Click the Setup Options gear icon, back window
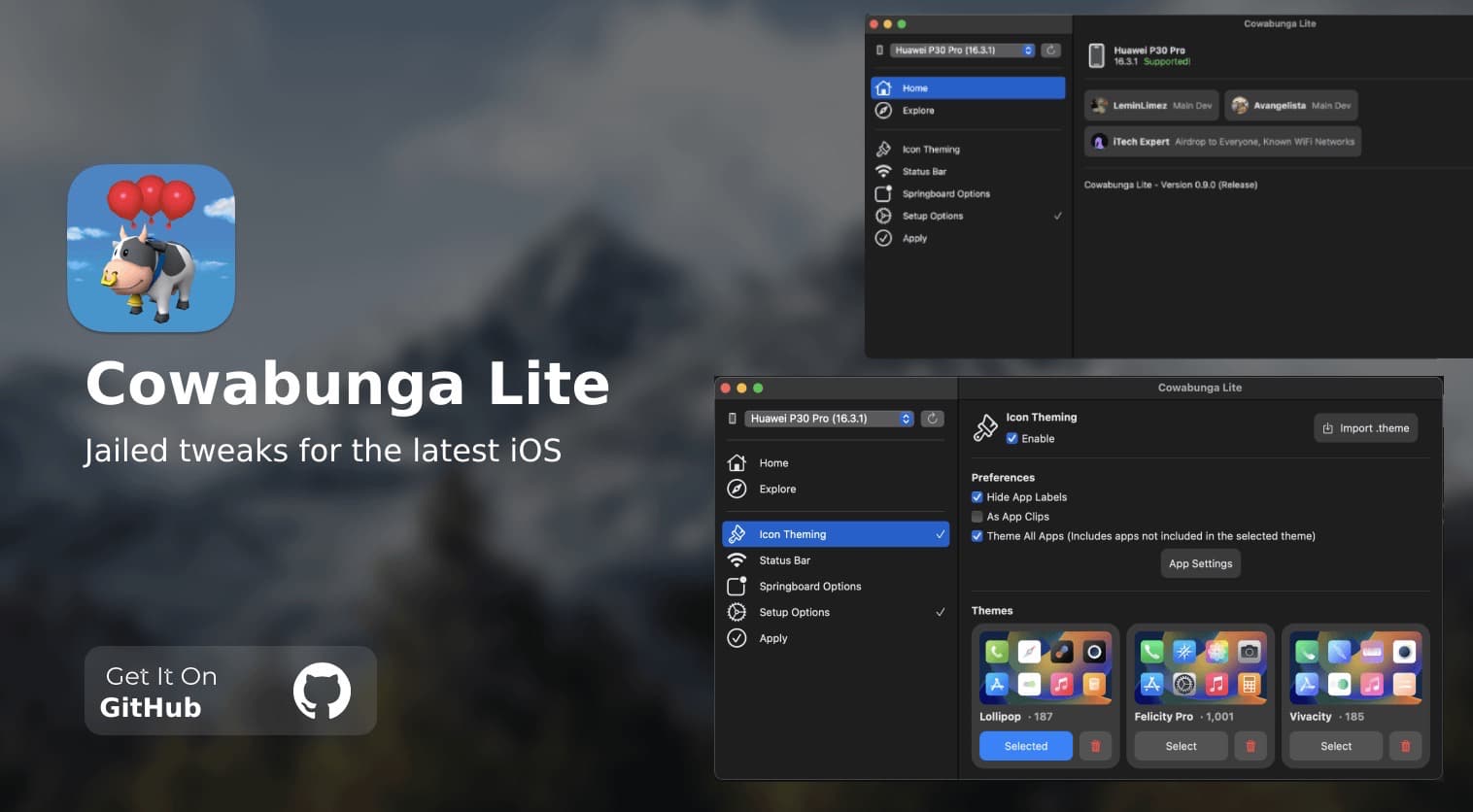This screenshot has height=812, width=1473. click(x=883, y=216)
